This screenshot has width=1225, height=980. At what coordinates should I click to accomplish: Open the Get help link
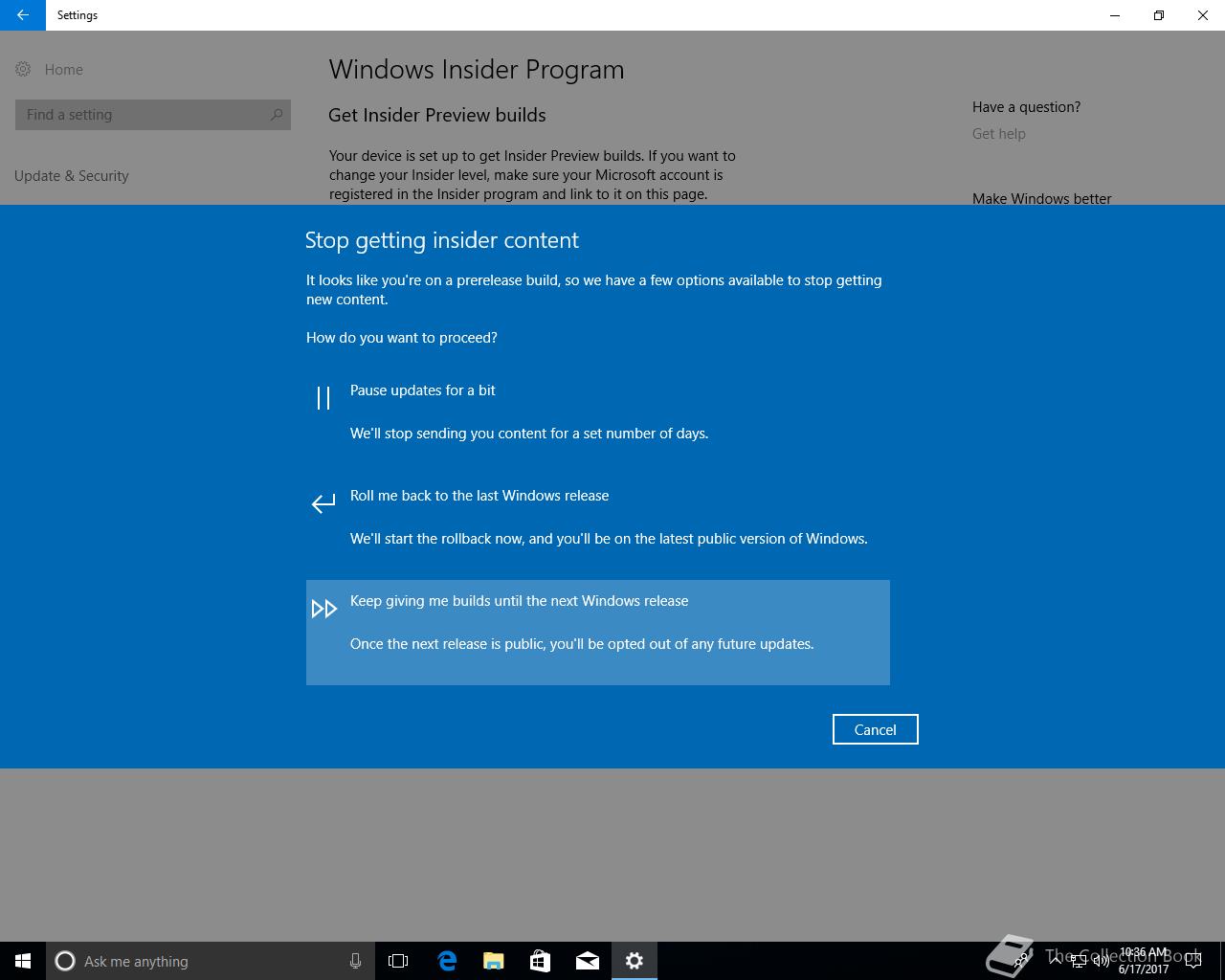[x=998, y=134]
